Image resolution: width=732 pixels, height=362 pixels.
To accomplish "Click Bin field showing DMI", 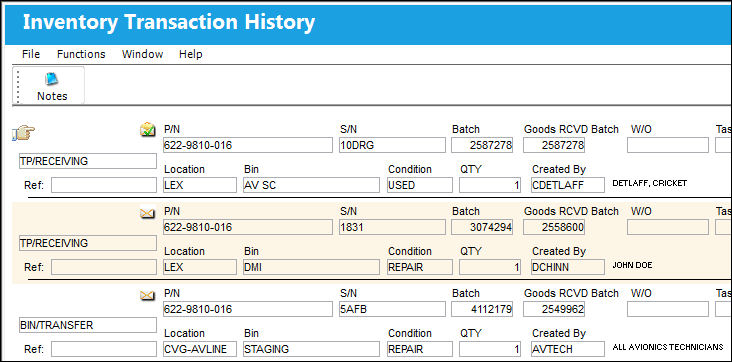I will tap(311, 267).
